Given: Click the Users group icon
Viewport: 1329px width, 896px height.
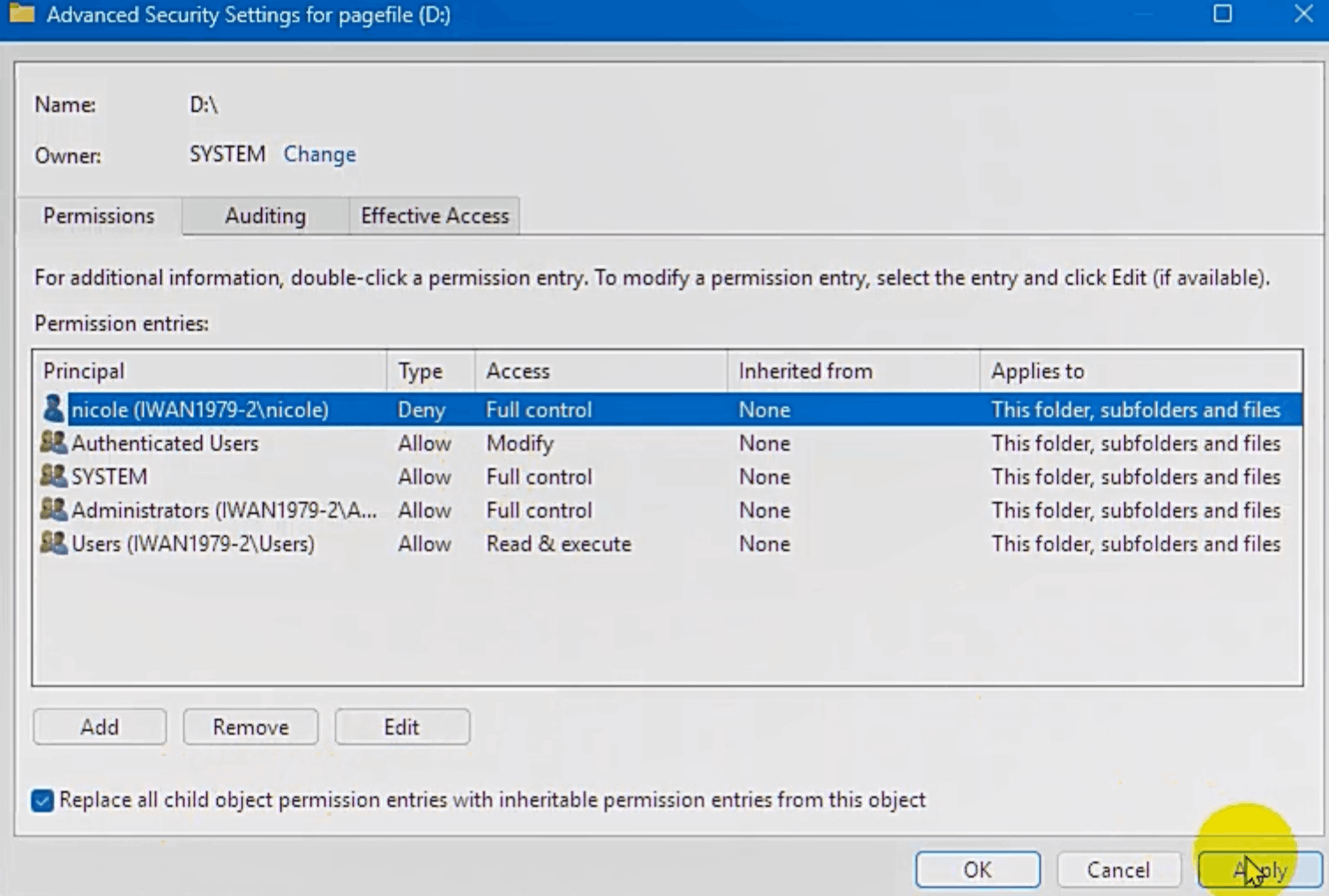Looking at the screenshot, I should point(53,543).
